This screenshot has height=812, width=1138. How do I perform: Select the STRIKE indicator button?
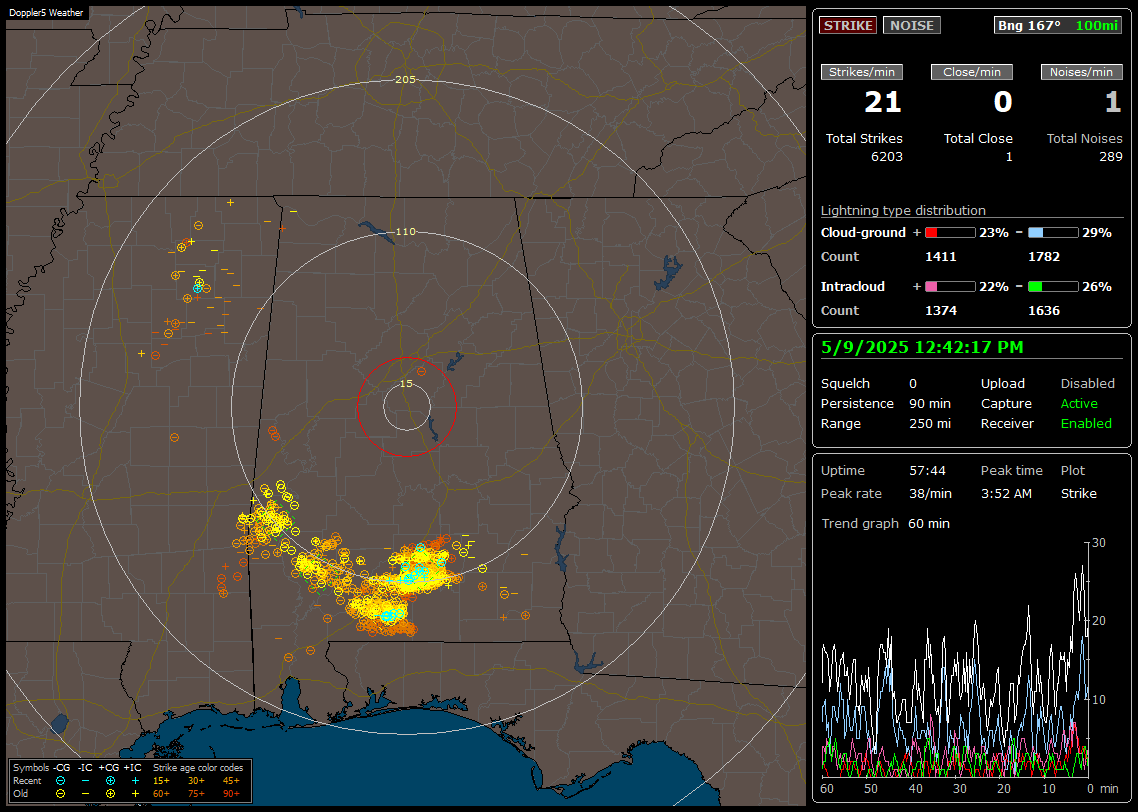tap(848, 25)
